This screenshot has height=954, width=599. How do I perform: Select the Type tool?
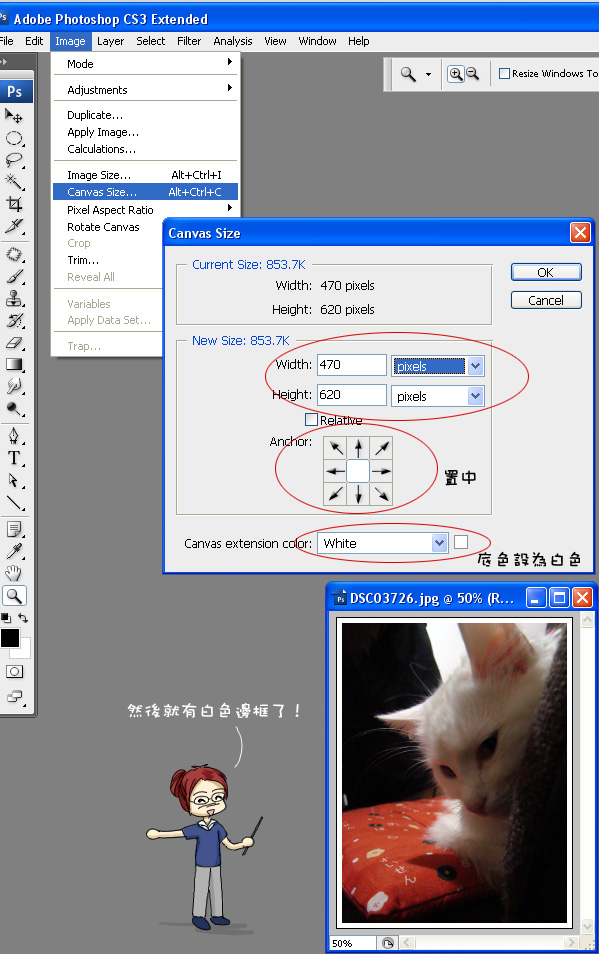tap(14, 458)
